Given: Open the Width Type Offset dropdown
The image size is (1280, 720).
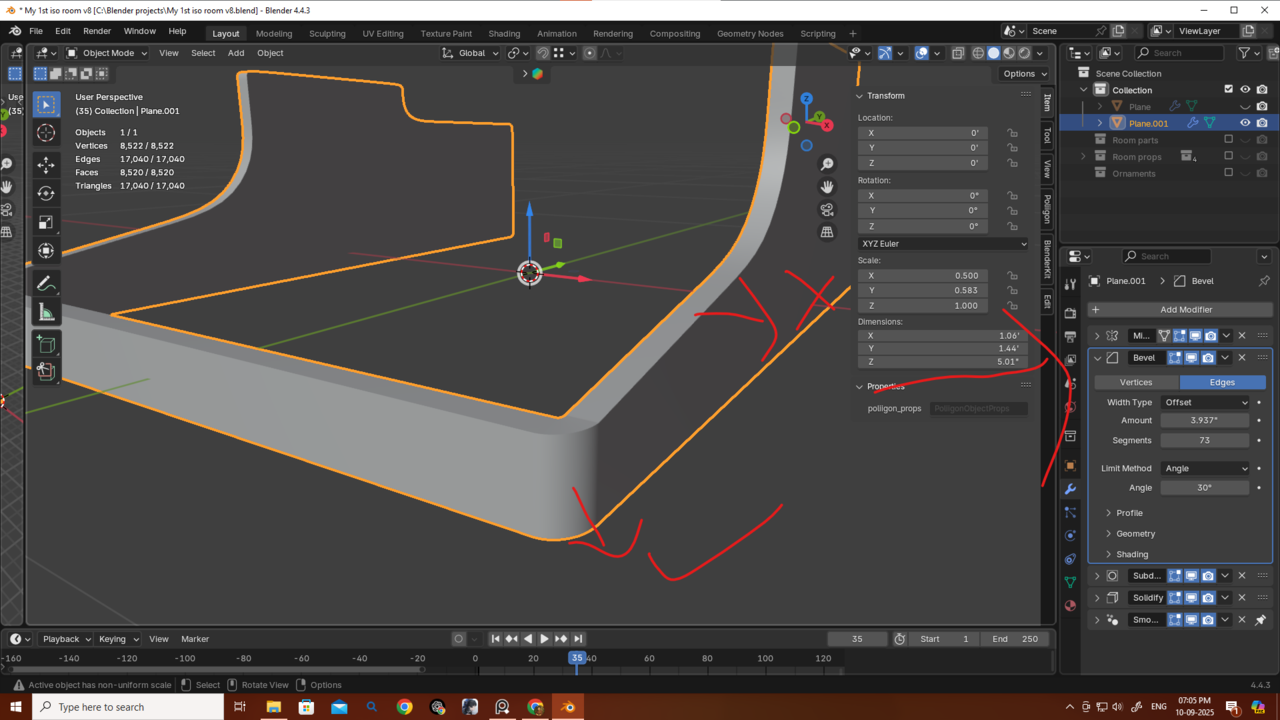Looking at the screenshot, I should click(x=1206, y=402).
